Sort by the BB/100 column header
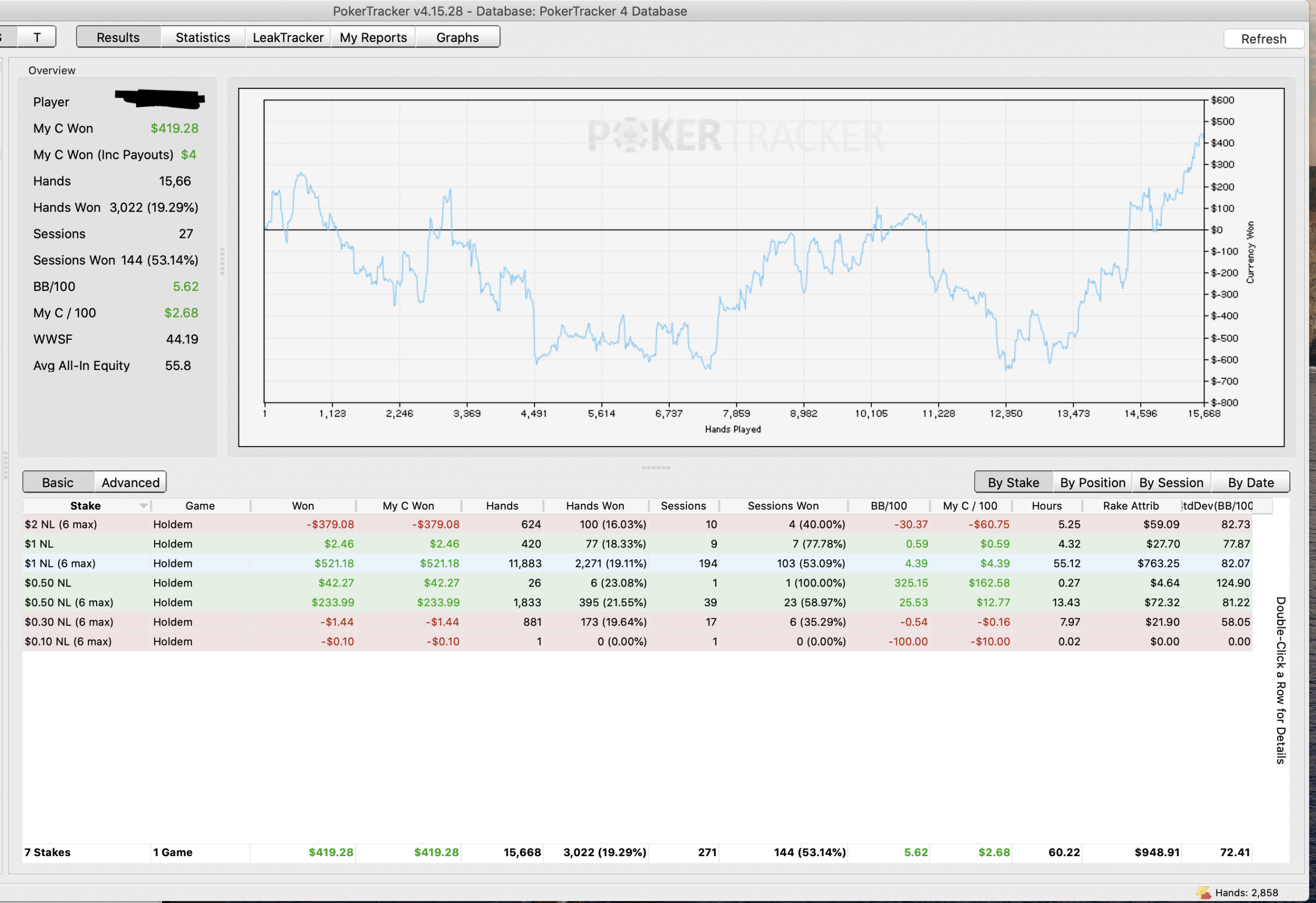The width and height of the screenshot is (1316, 903). [888, 506]
